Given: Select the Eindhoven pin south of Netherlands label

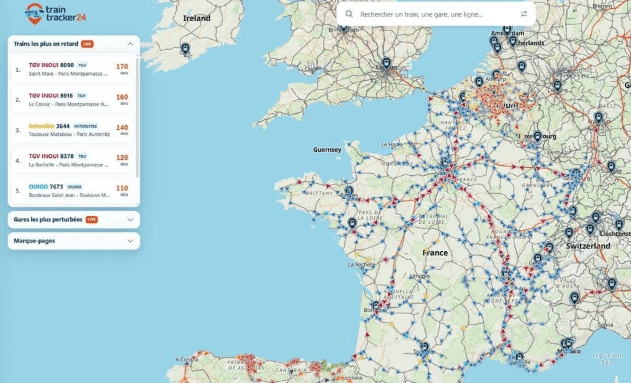Looking at the screenshot, I should 522,66.
